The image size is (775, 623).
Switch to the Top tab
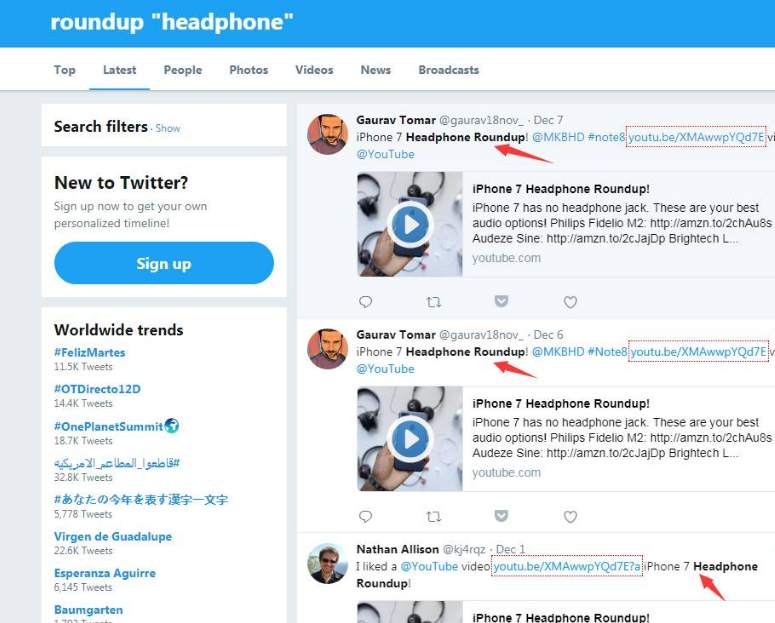65,70
